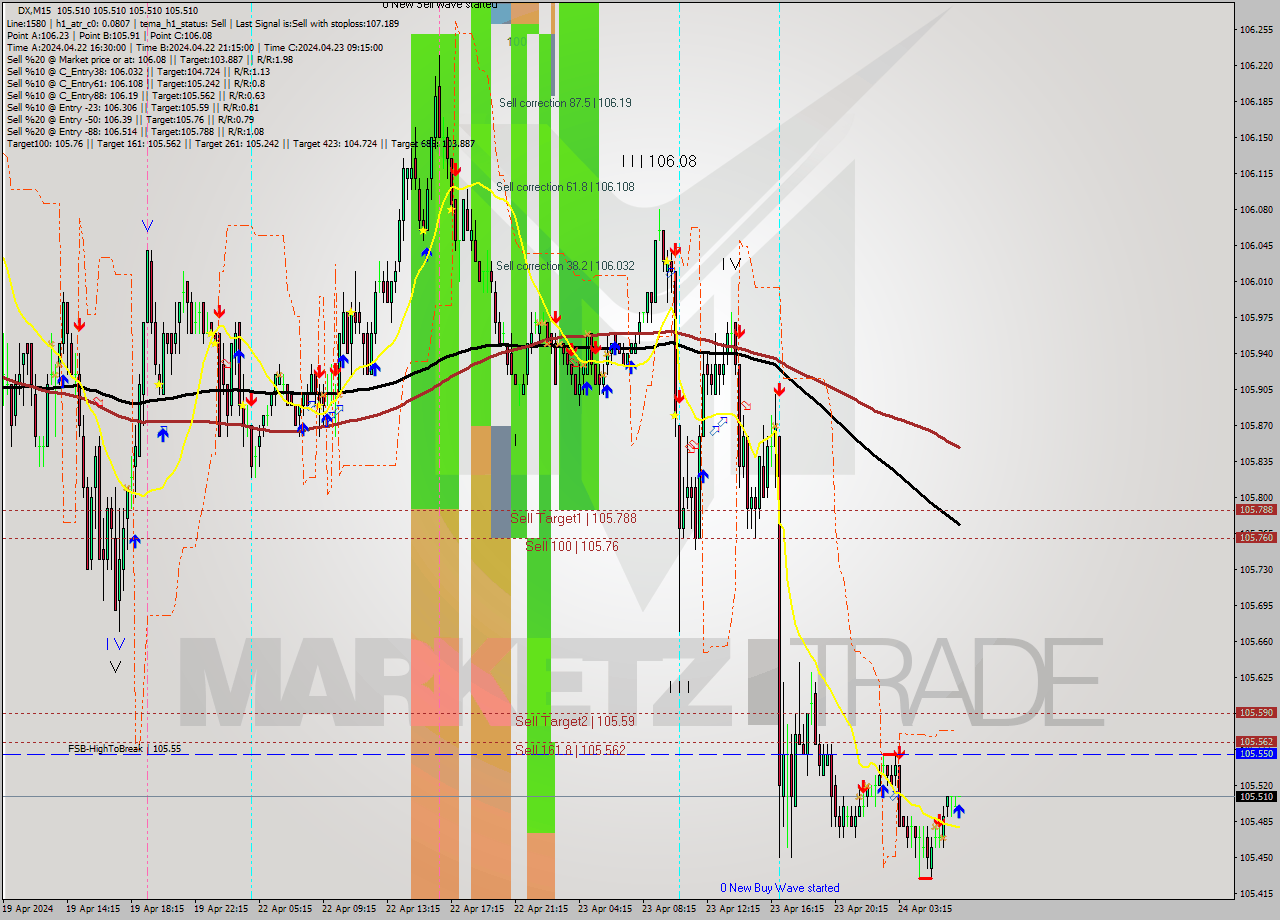The height and width of the screenshot is (920, 1280).
Task: Select the 'Sell correction 38.2 | 106.032' label
Action: click(x=565, y=266)
